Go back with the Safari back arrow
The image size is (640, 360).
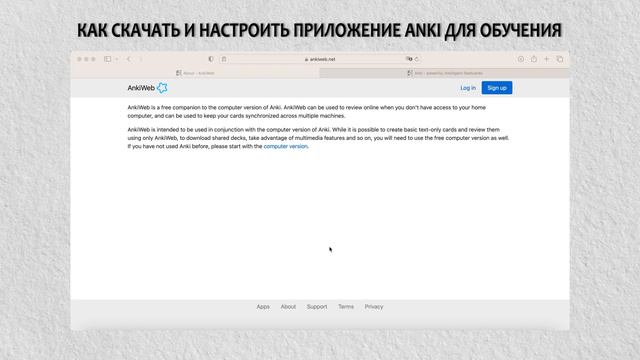coord(129,59)
